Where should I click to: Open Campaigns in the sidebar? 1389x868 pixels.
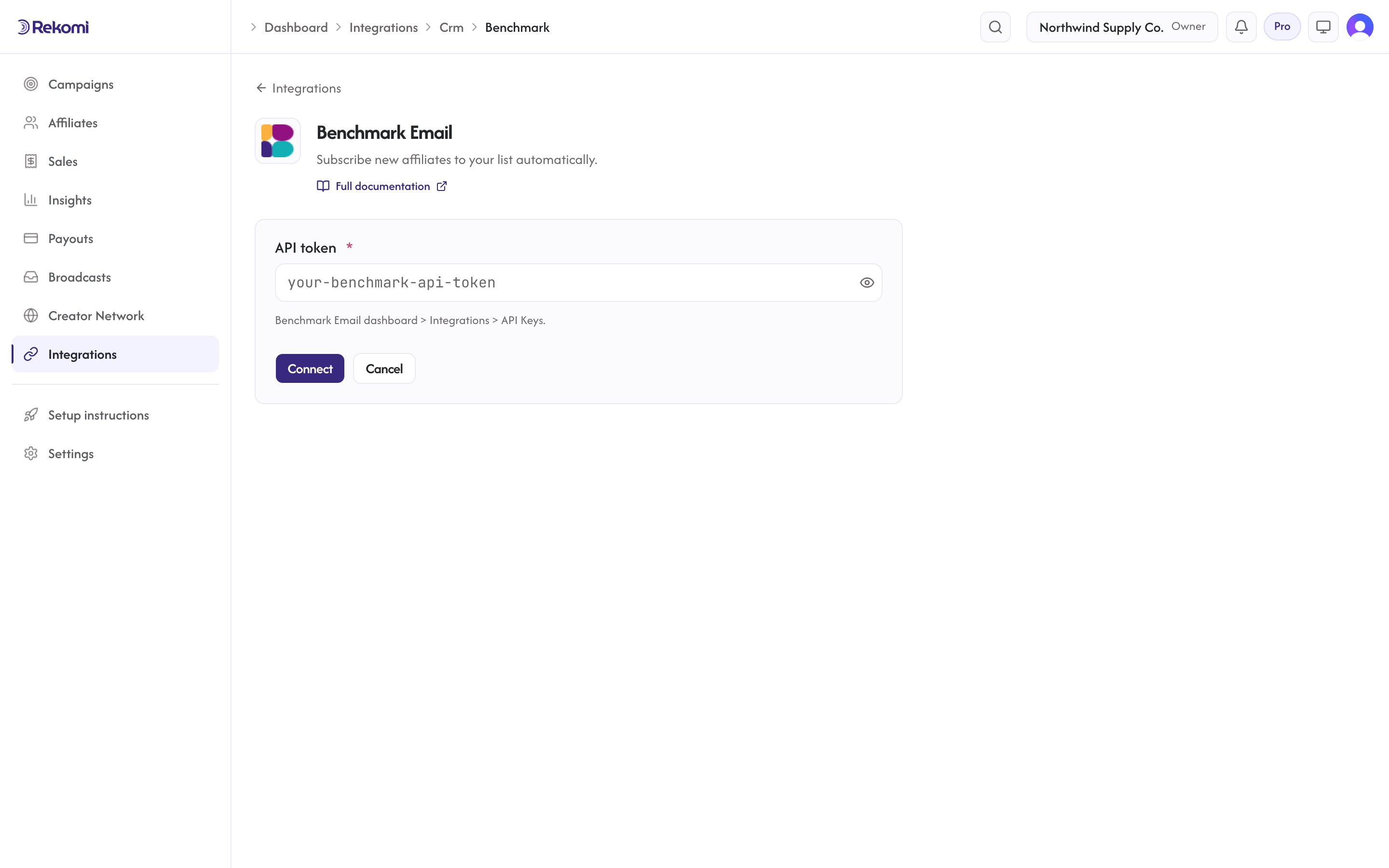pos(115,84)
